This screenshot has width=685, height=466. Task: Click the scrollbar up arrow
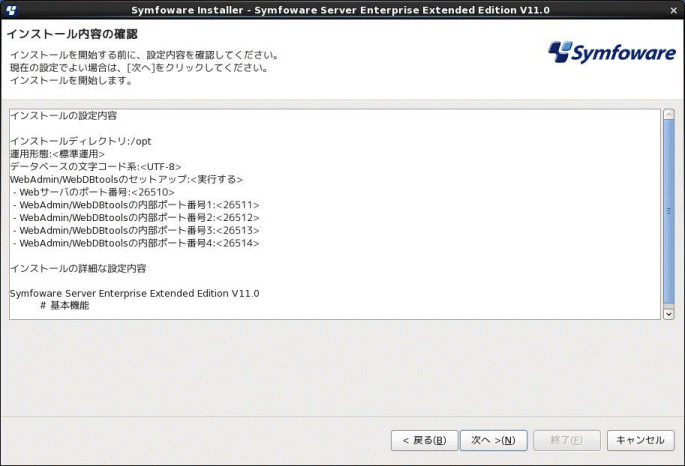[x=668, y=114]
